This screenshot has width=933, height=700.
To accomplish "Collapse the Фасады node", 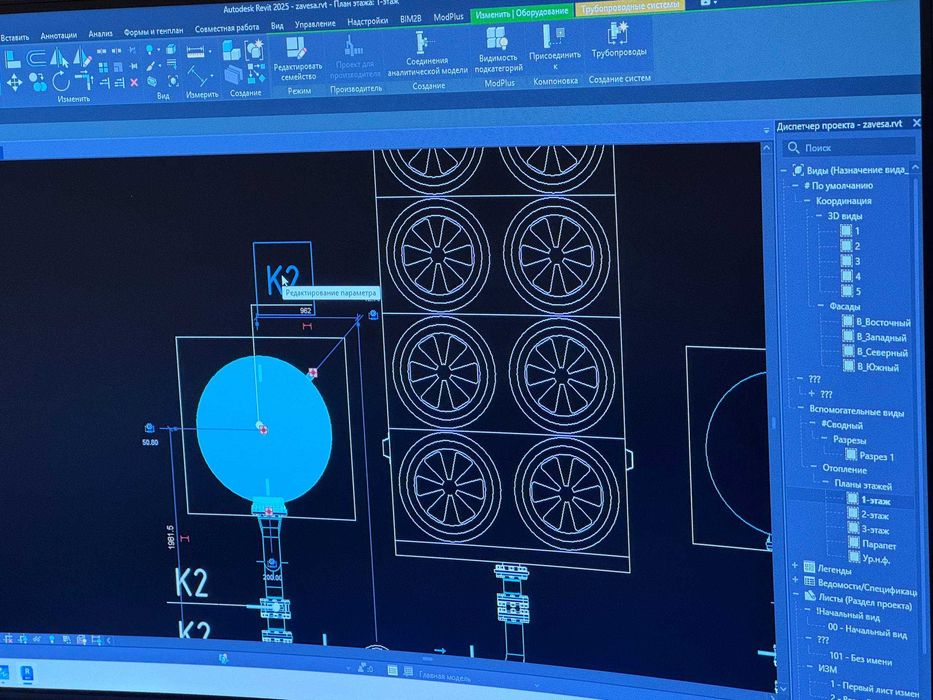I will tap(820, 307).
